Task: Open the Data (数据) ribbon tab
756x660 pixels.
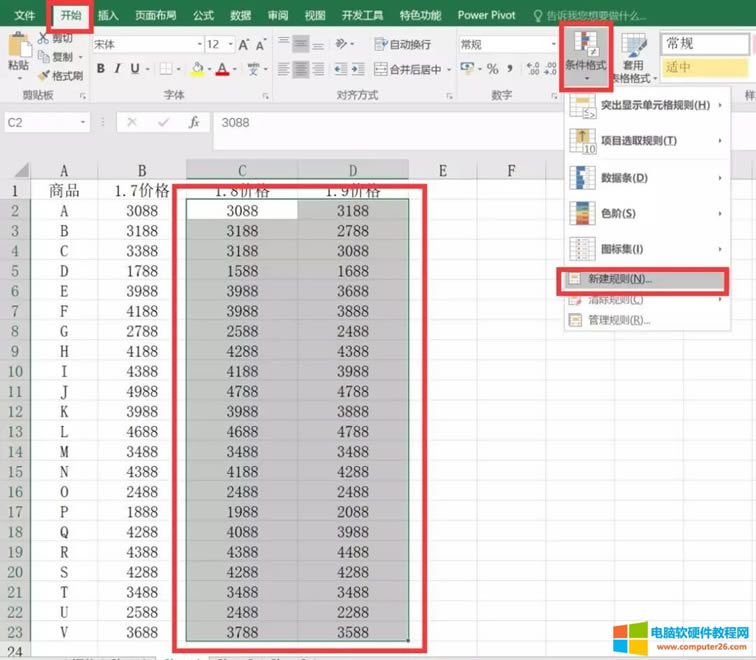Action: click(240, 16)
